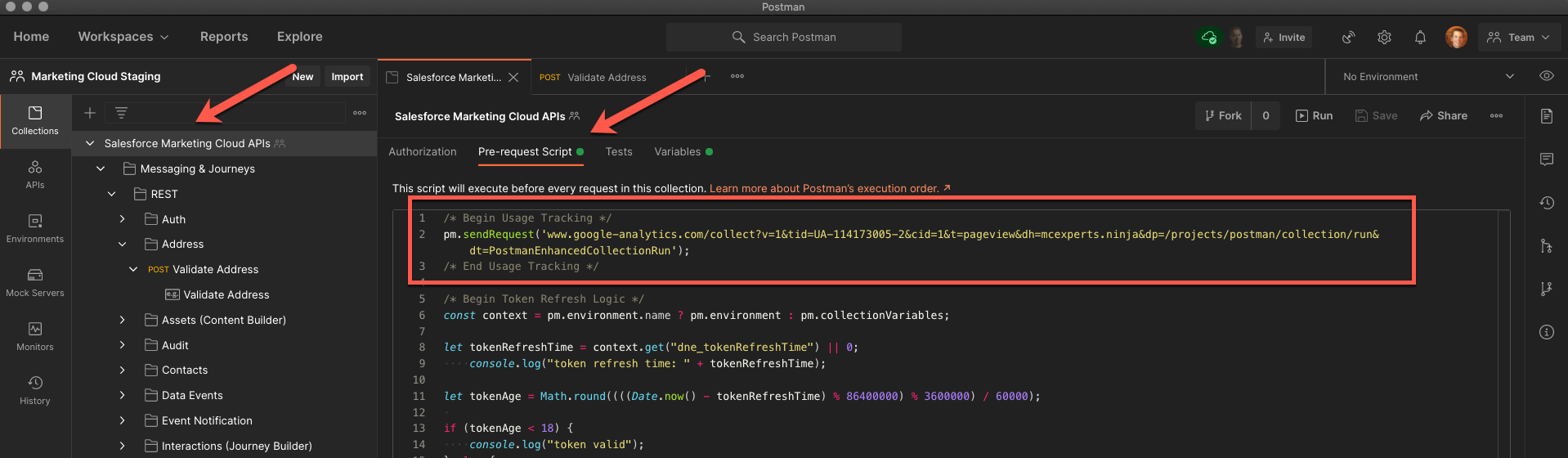Share the collection

pyautogui.click(x=1444, y=116)
